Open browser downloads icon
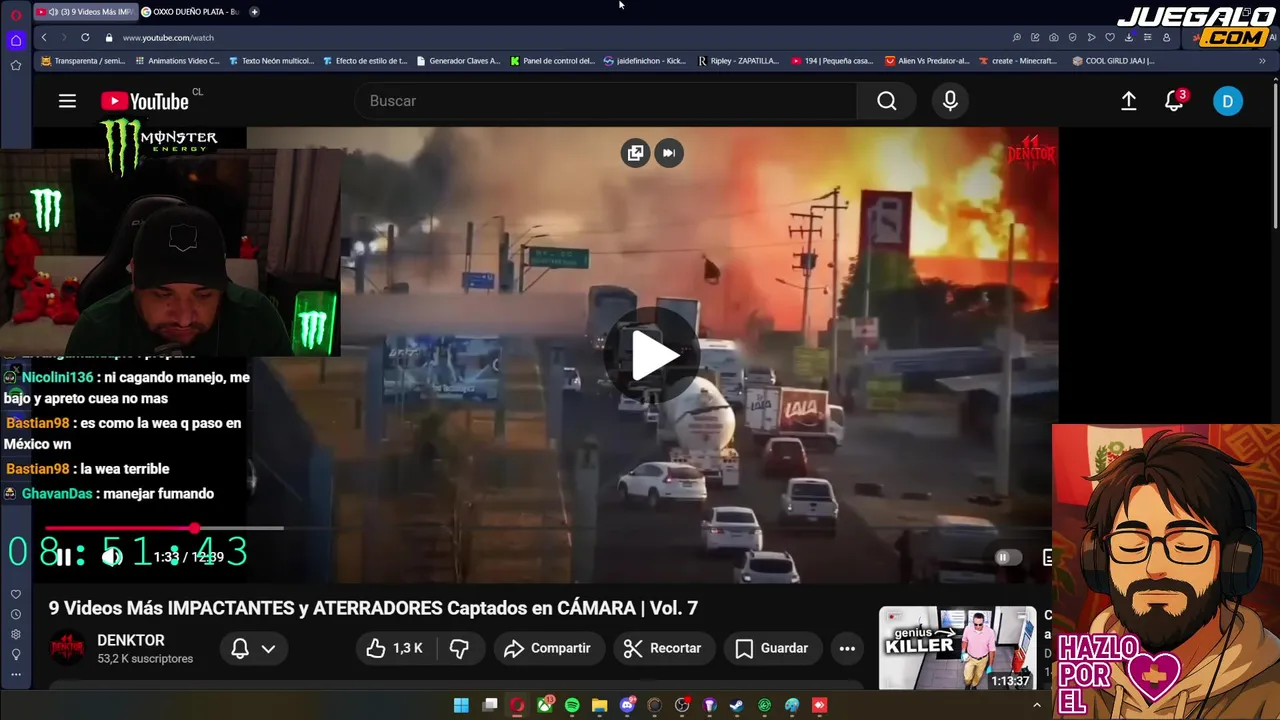The height and width of the screenshot is (720, 1280). [1129, 37]
